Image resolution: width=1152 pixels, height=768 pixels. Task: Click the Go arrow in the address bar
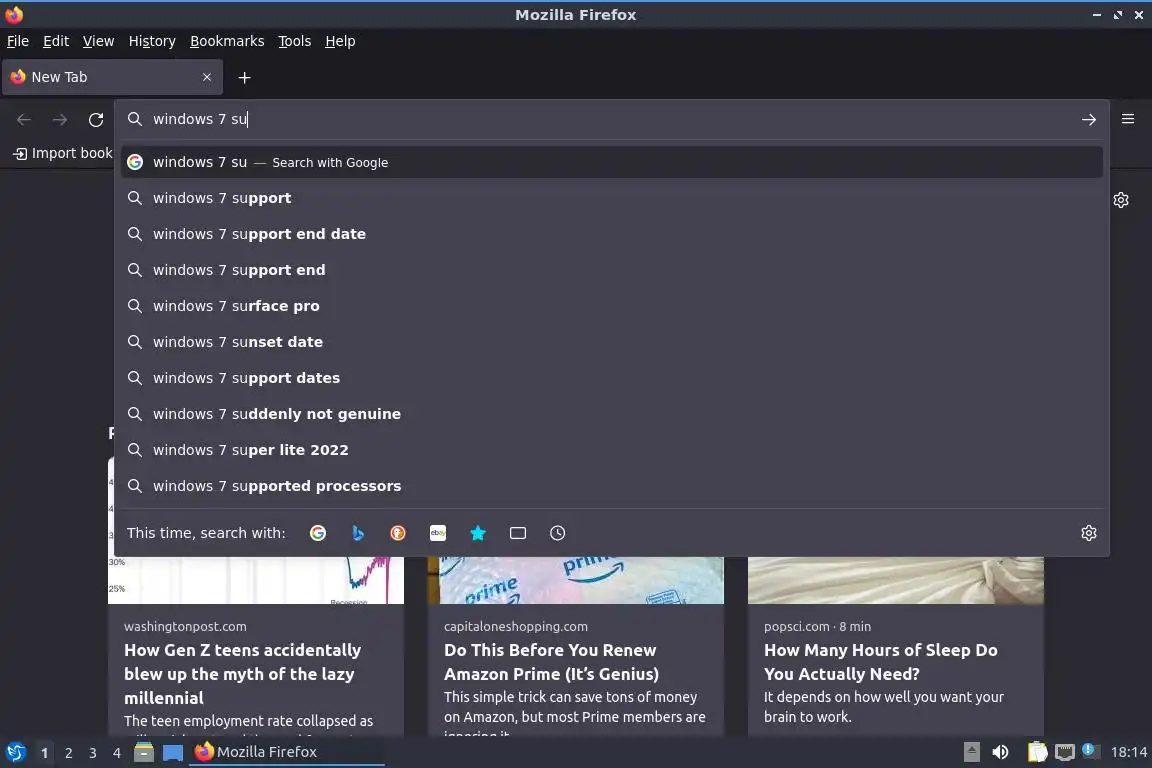coord(1089,119)
